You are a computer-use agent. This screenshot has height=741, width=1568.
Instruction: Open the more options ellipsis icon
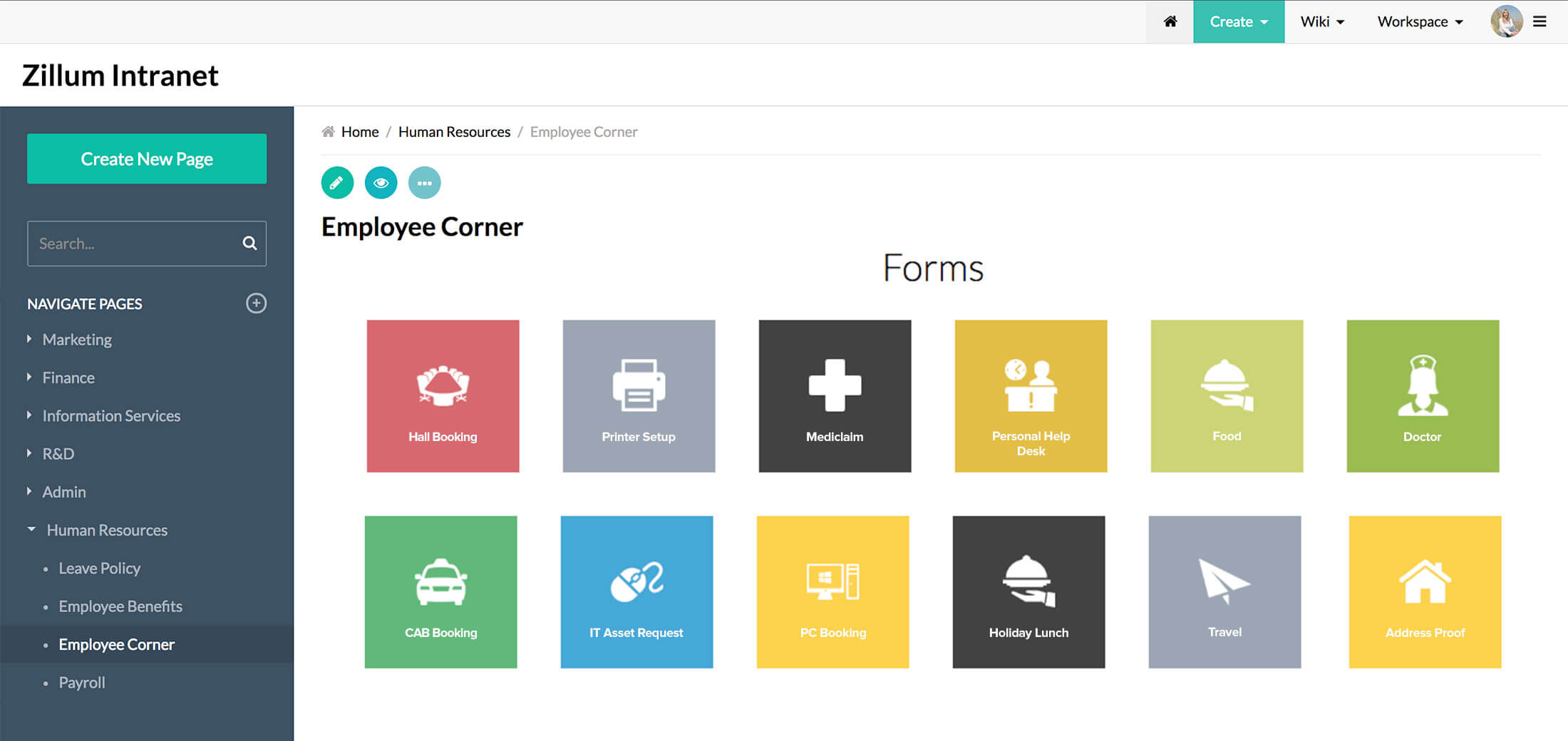click(x=424, y=183)
